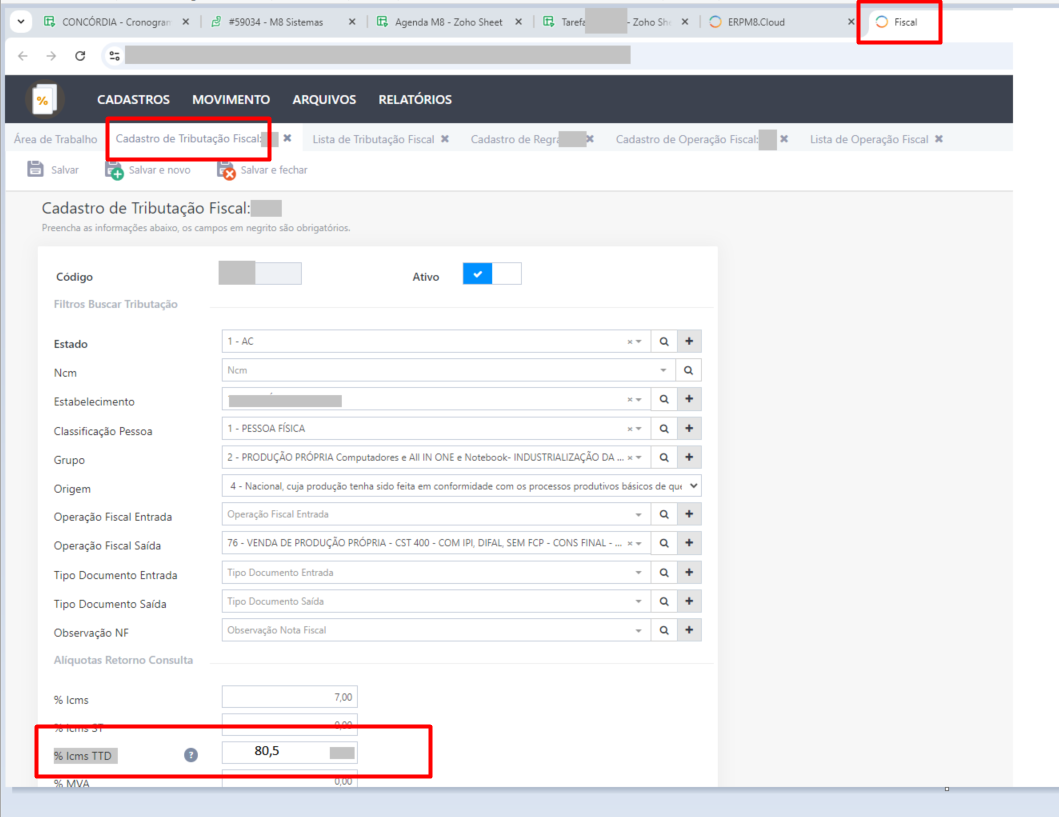This screenshot has height=817, width=1059.
Task: Open the Grupo dropdown PRODUÇÃO PRÓPRIA
Action: [x=436, y=457]
